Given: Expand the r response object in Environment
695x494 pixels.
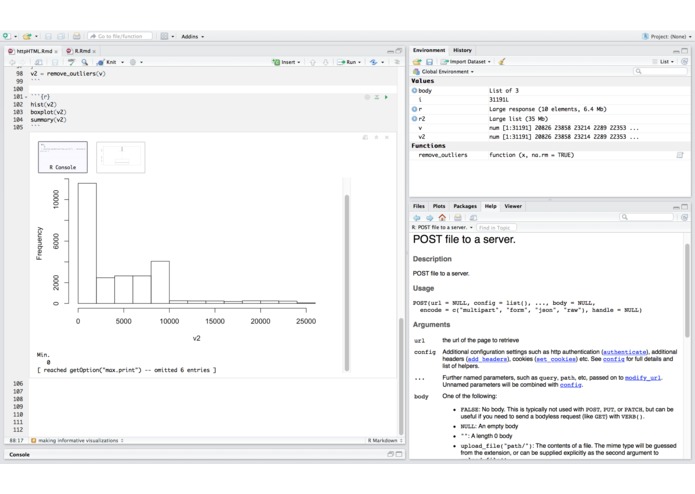Looking at the screenshot, I should click(414, 109).
